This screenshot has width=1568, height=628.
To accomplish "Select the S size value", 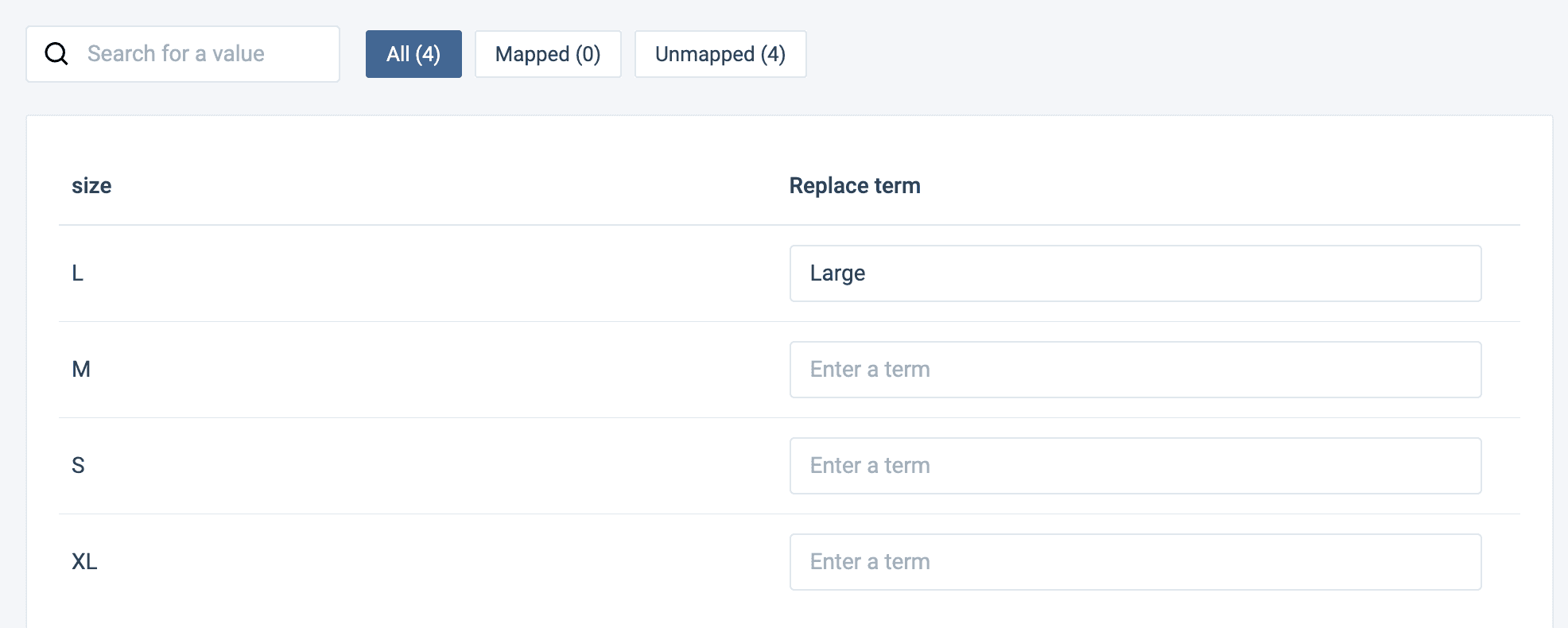I will pos(78,466).
